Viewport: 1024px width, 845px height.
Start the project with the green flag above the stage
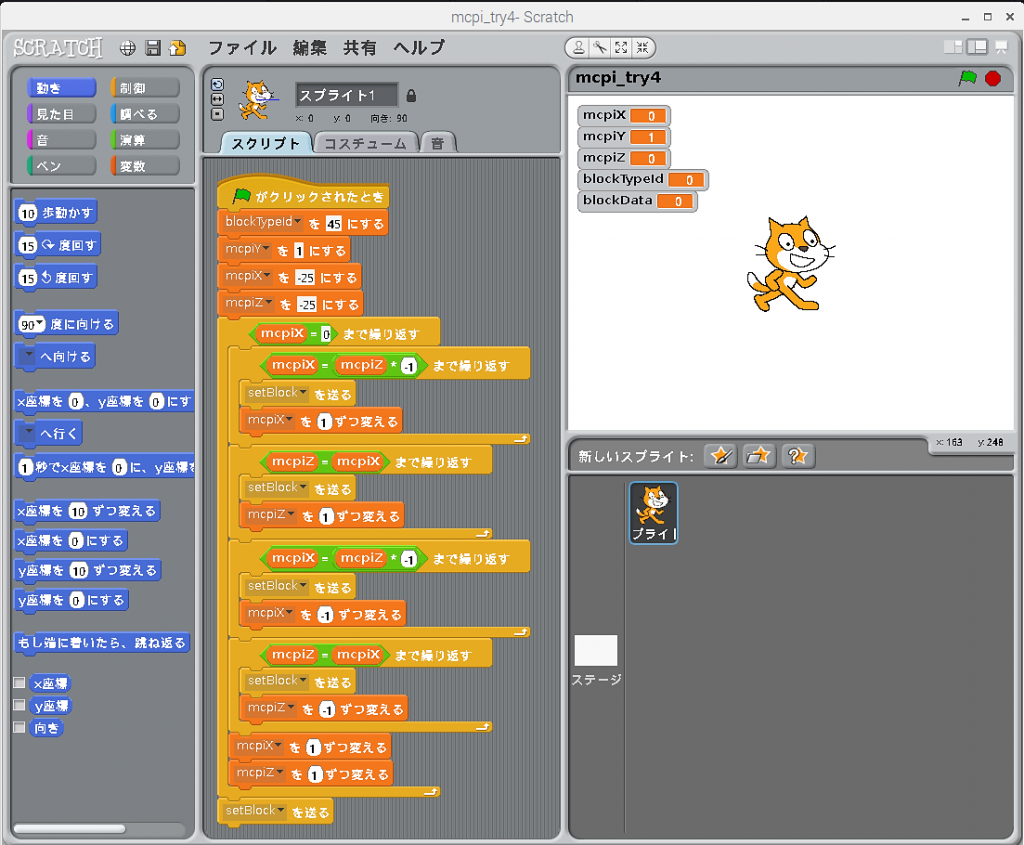pyautogui.click(x=967, y=78)
